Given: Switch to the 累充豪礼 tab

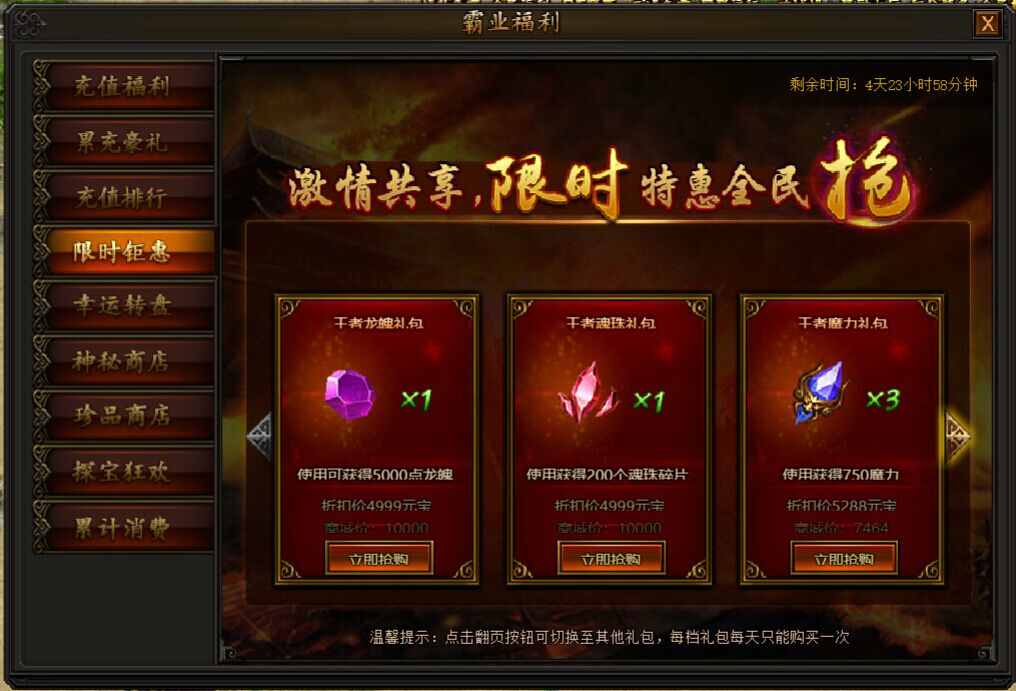Looking at the screenshot, I should pos(124,141).
